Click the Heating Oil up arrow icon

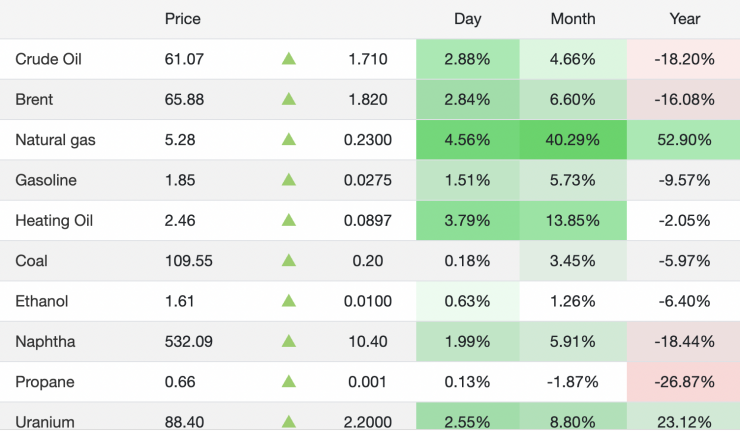(x=289, y=220)
